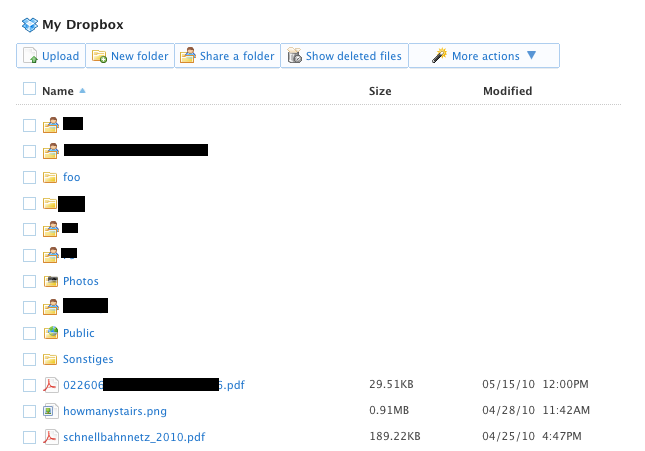The width and height of the screenshot is (645, 451).
Task: Select the checkbox for Sonstiges folder
Action: coord(29,360)
